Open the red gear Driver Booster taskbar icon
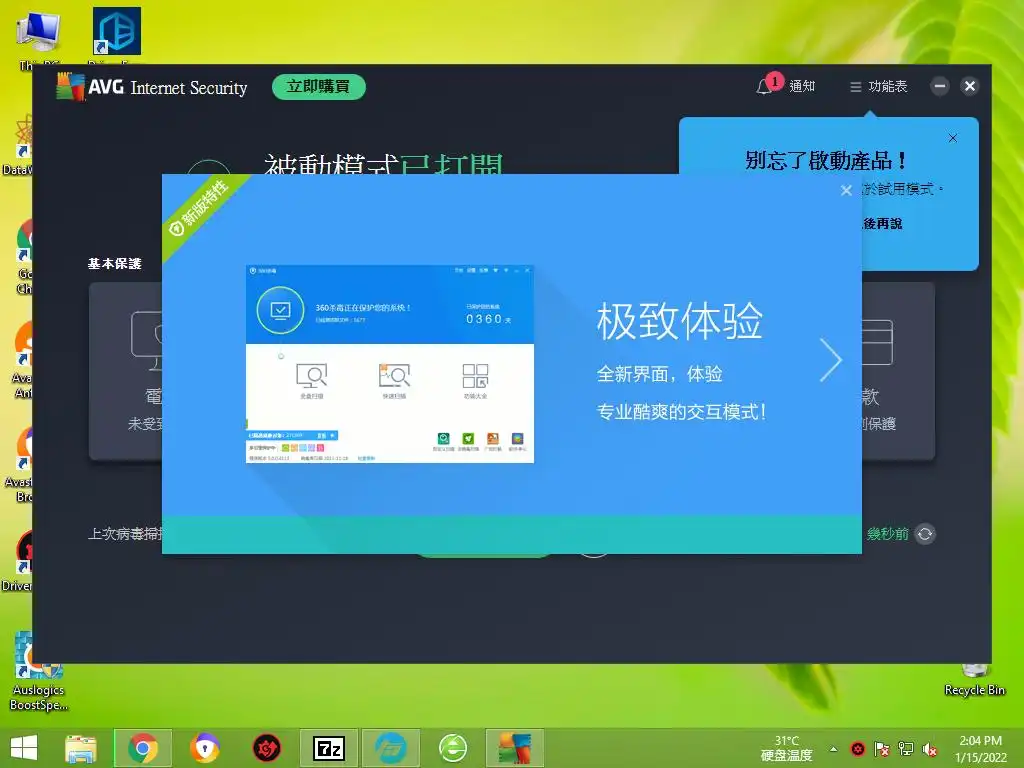Screen dimensions: 1024x768 pos(266,748)
